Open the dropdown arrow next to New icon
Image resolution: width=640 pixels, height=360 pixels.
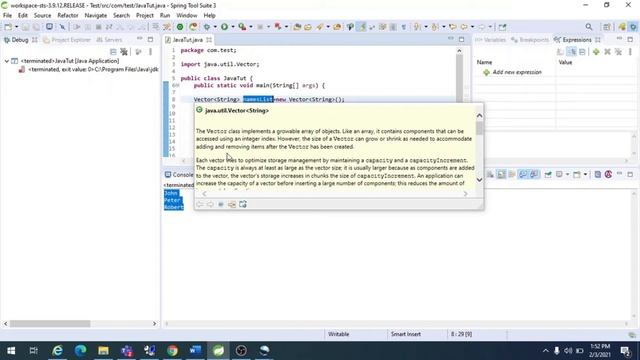(16, 27)
